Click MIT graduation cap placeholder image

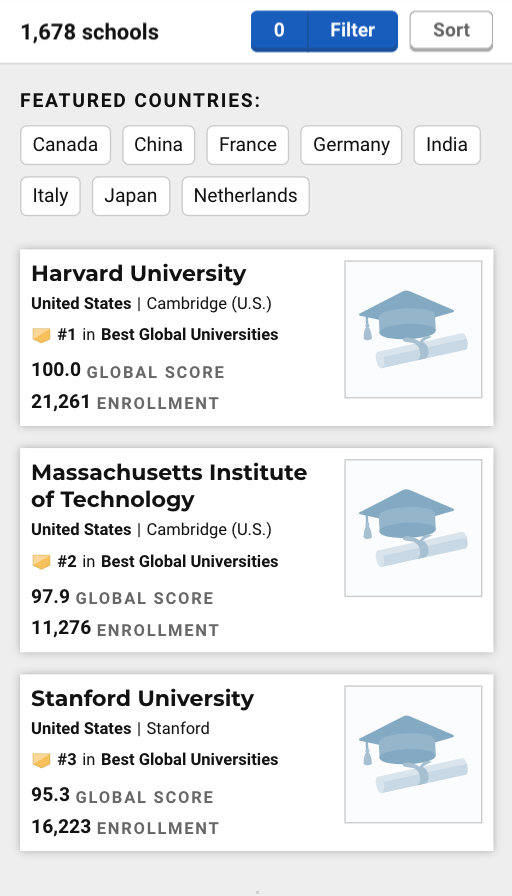[x=413, y=528]
